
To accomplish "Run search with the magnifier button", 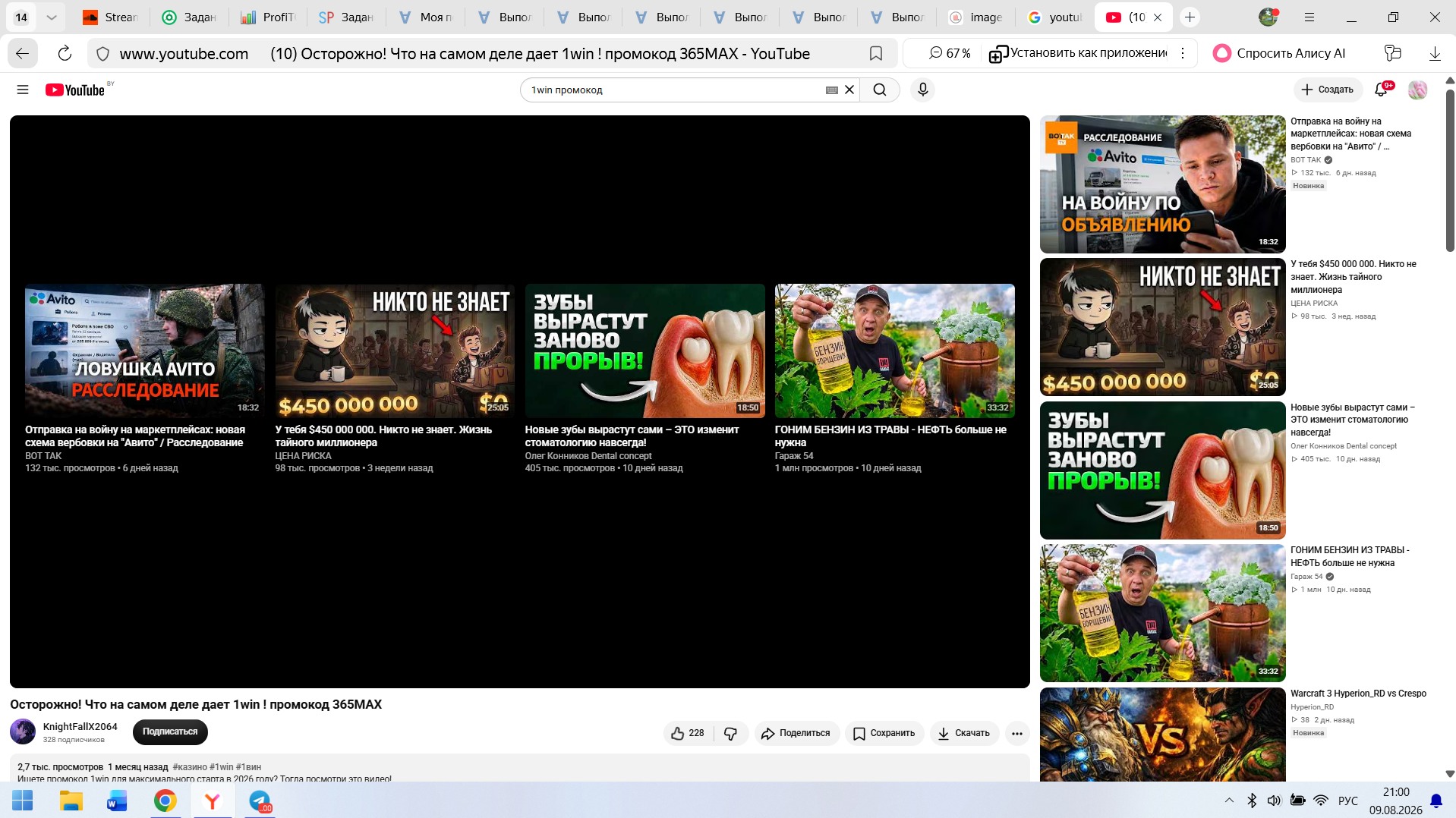I will pos(880,90).
